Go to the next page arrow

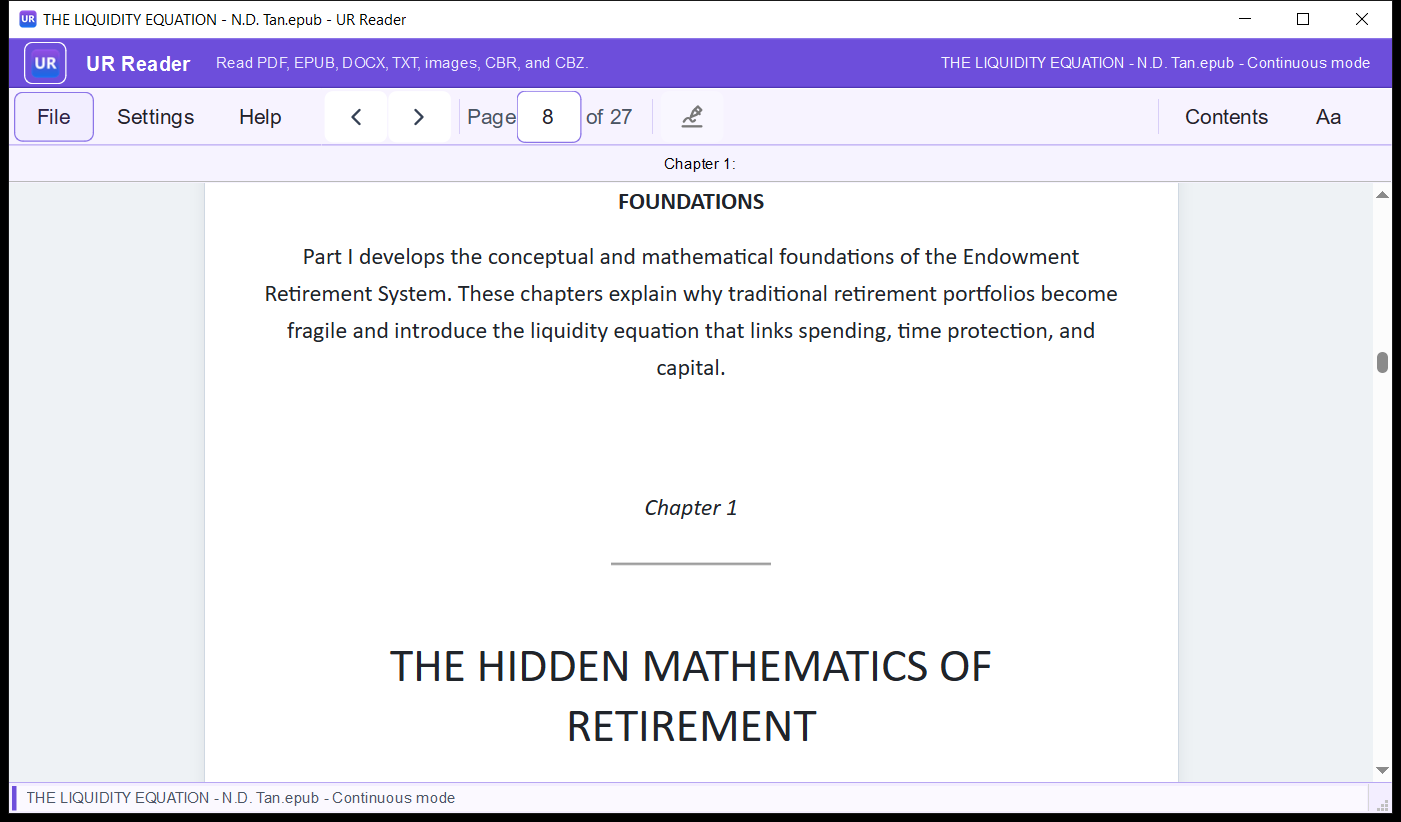coord(419,117)
